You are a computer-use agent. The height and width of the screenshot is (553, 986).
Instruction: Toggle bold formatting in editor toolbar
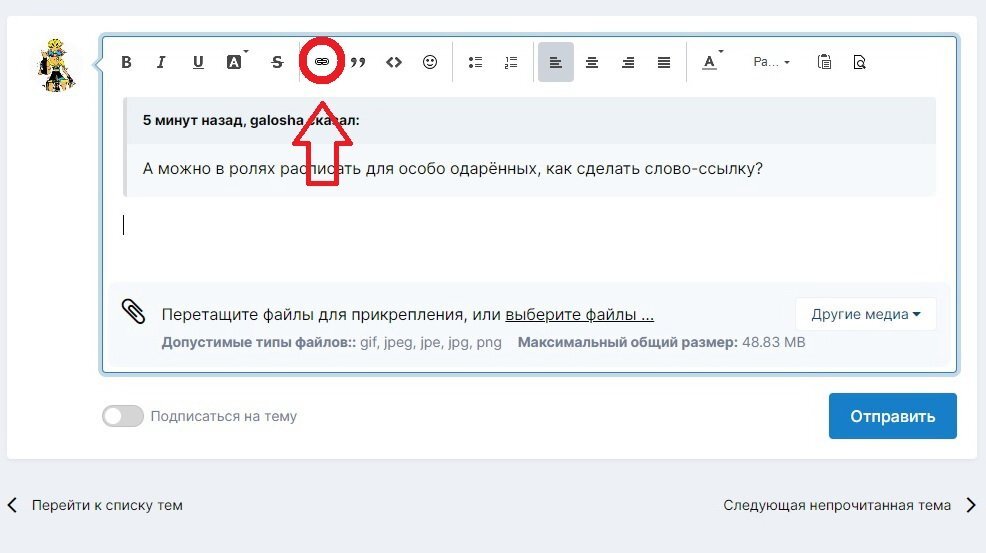pos(126,62)
